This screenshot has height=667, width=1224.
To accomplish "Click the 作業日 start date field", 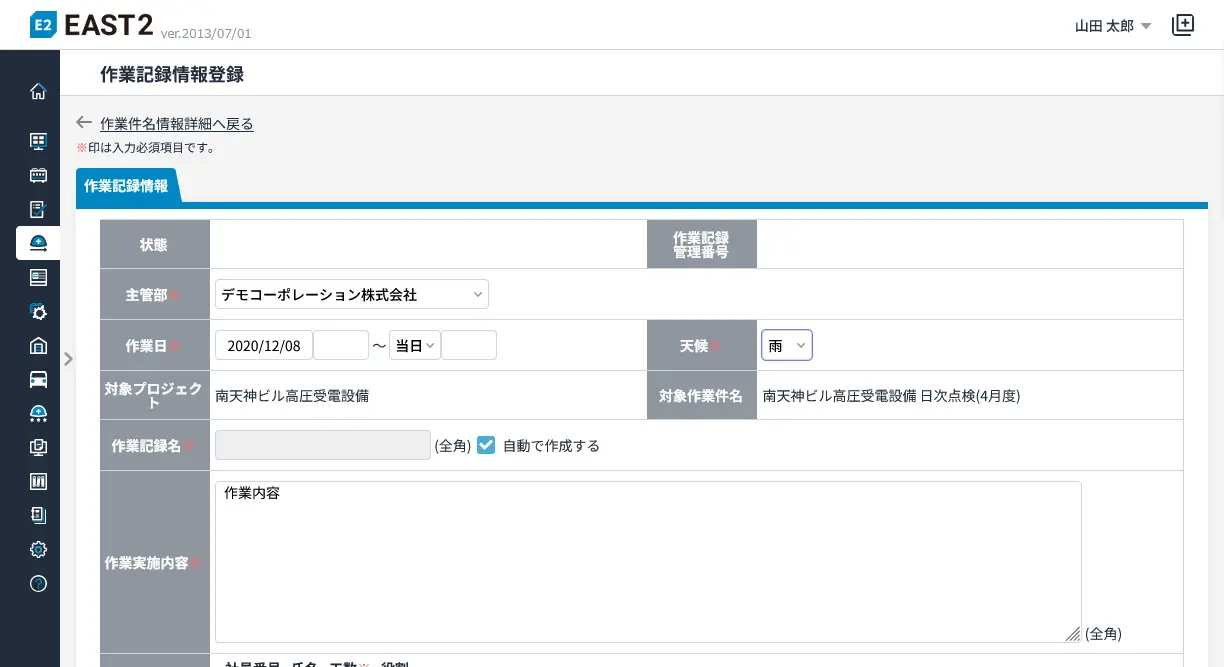I will coord(264,345).
